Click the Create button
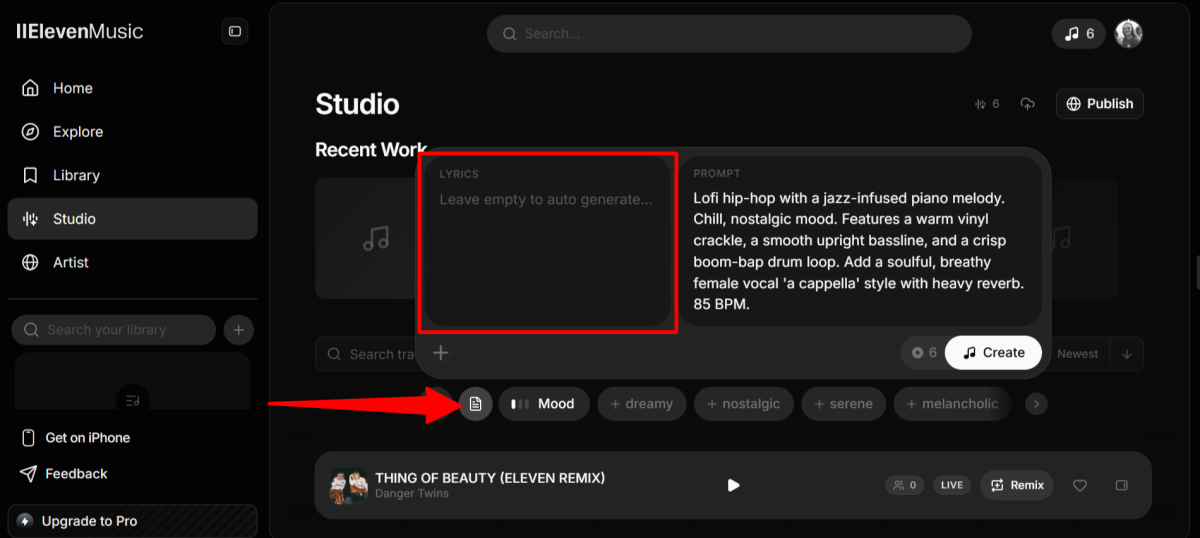This screenshot has width=1200, height=538. (x=993, y=353)
